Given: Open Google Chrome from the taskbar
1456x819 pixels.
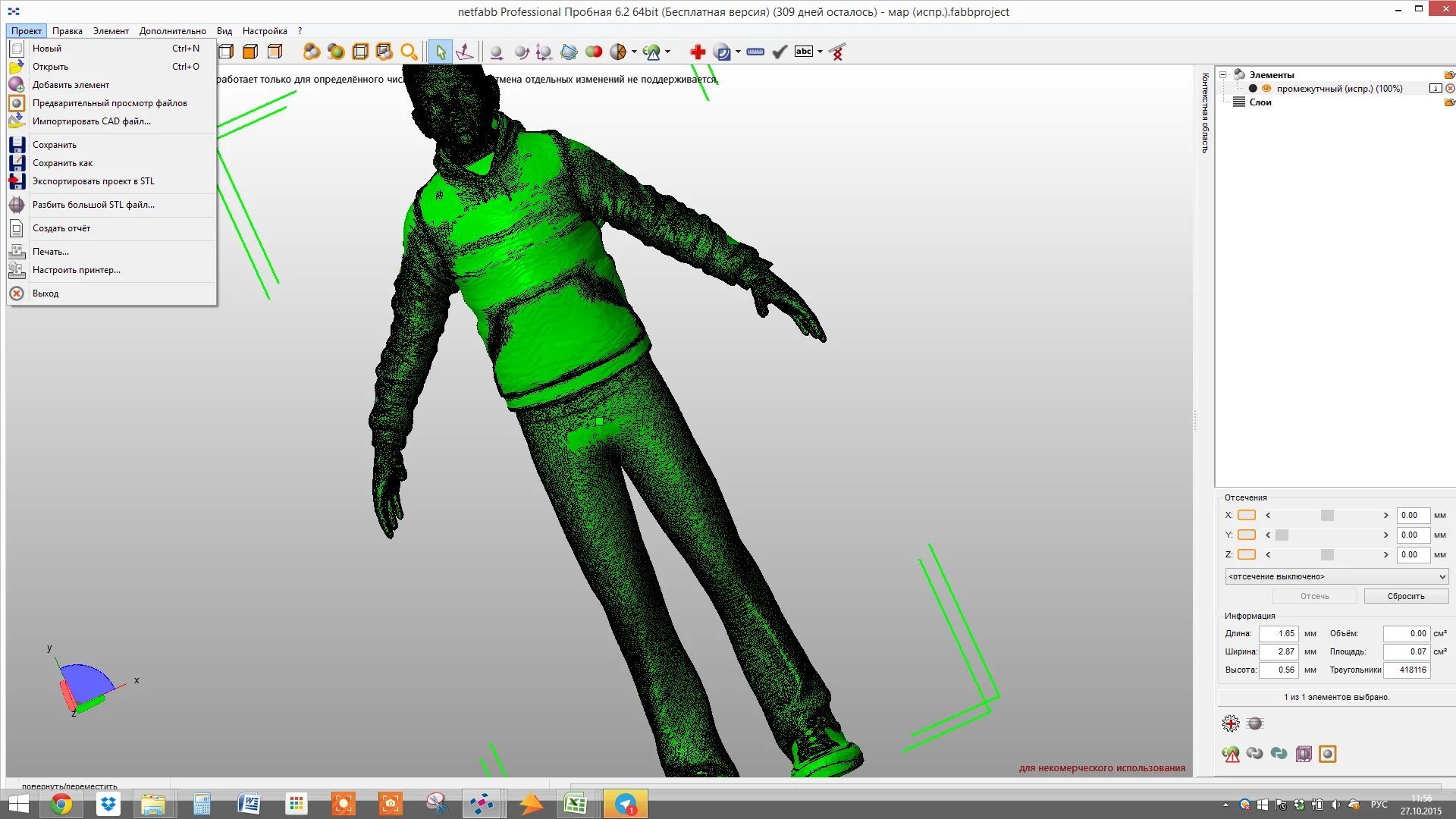Looking at the screenshot, I should [61, 804].
